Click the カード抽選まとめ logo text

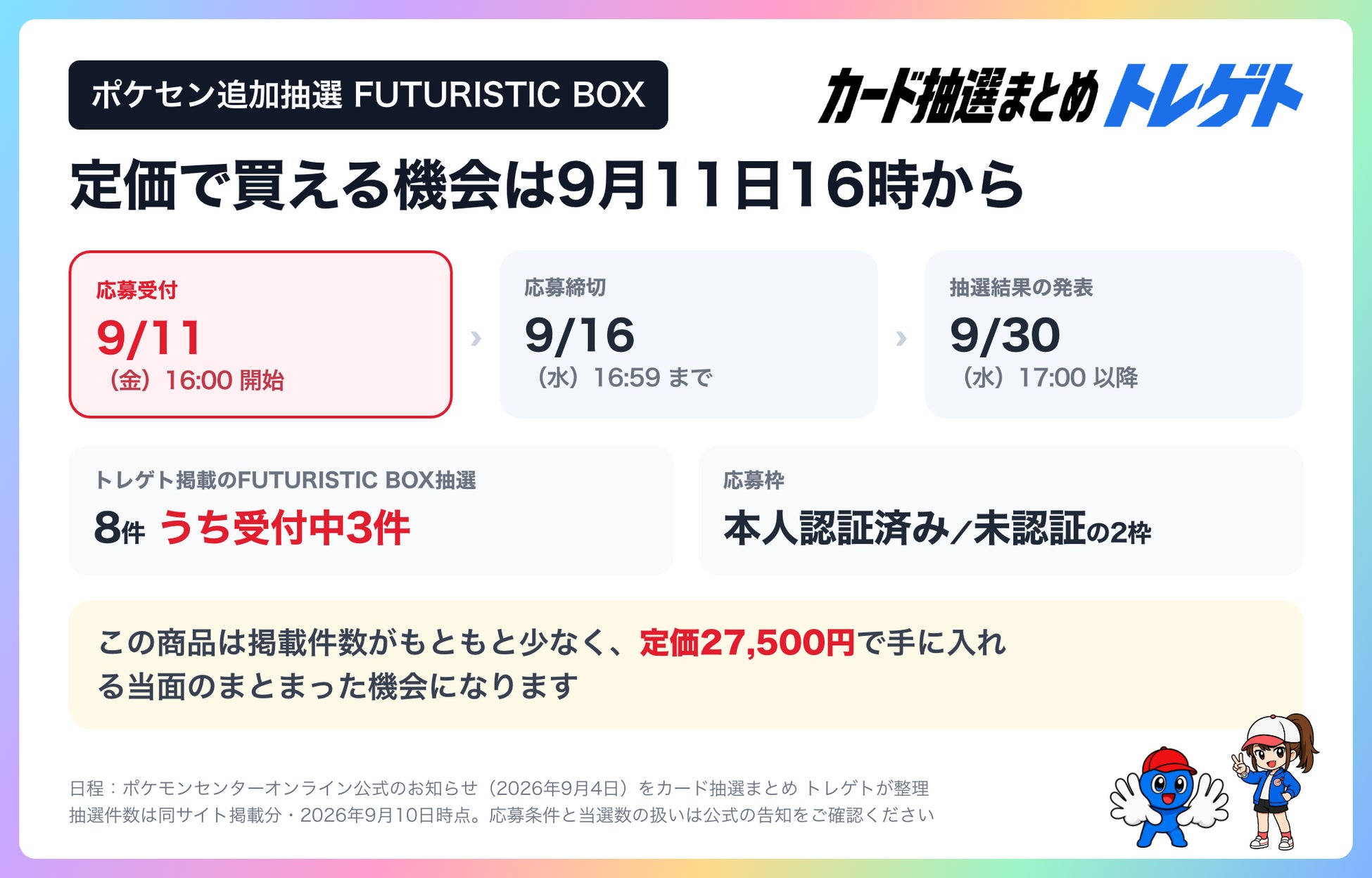point(958,96)
